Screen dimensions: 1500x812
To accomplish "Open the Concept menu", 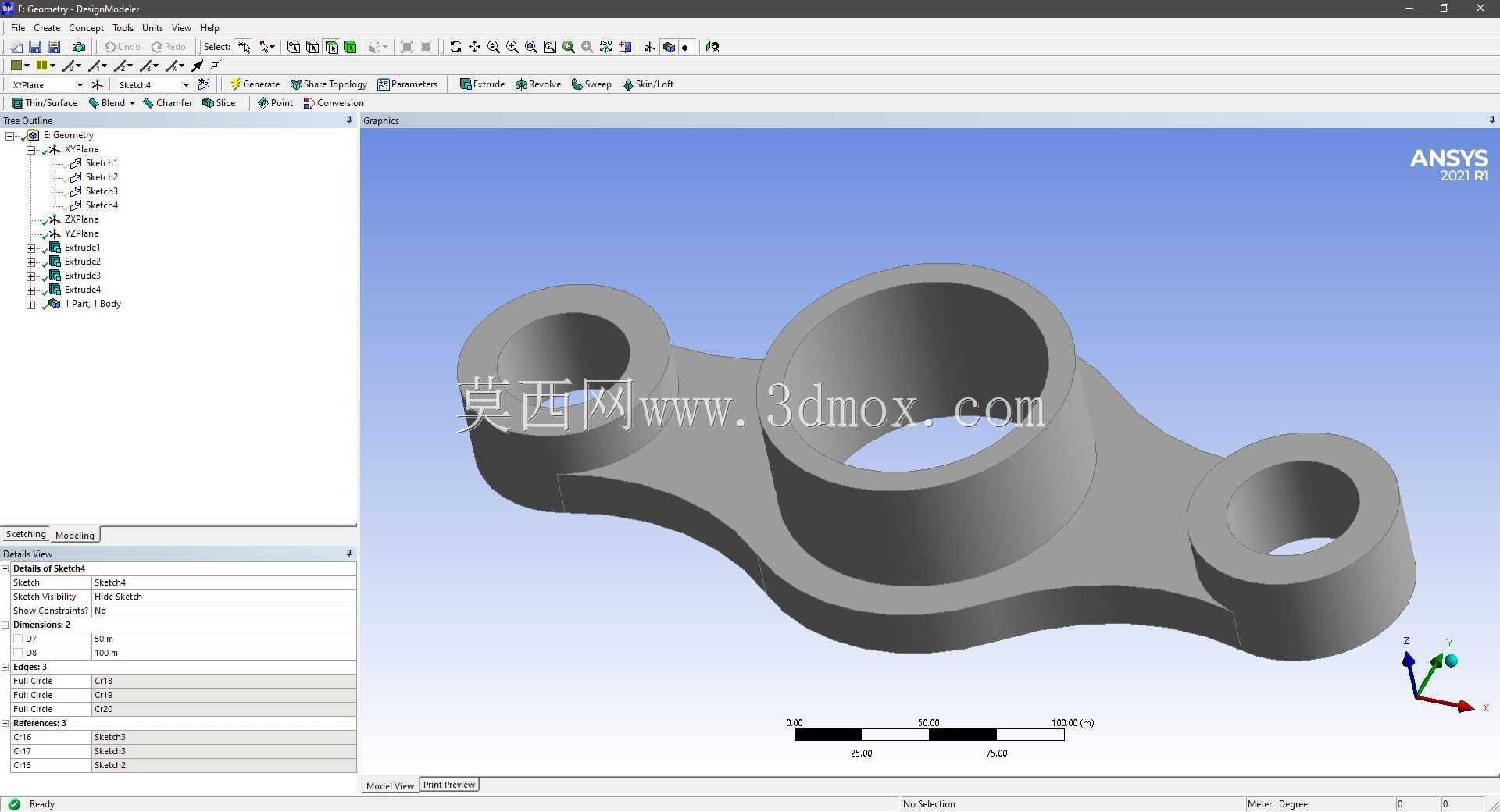I will point(86,27).
